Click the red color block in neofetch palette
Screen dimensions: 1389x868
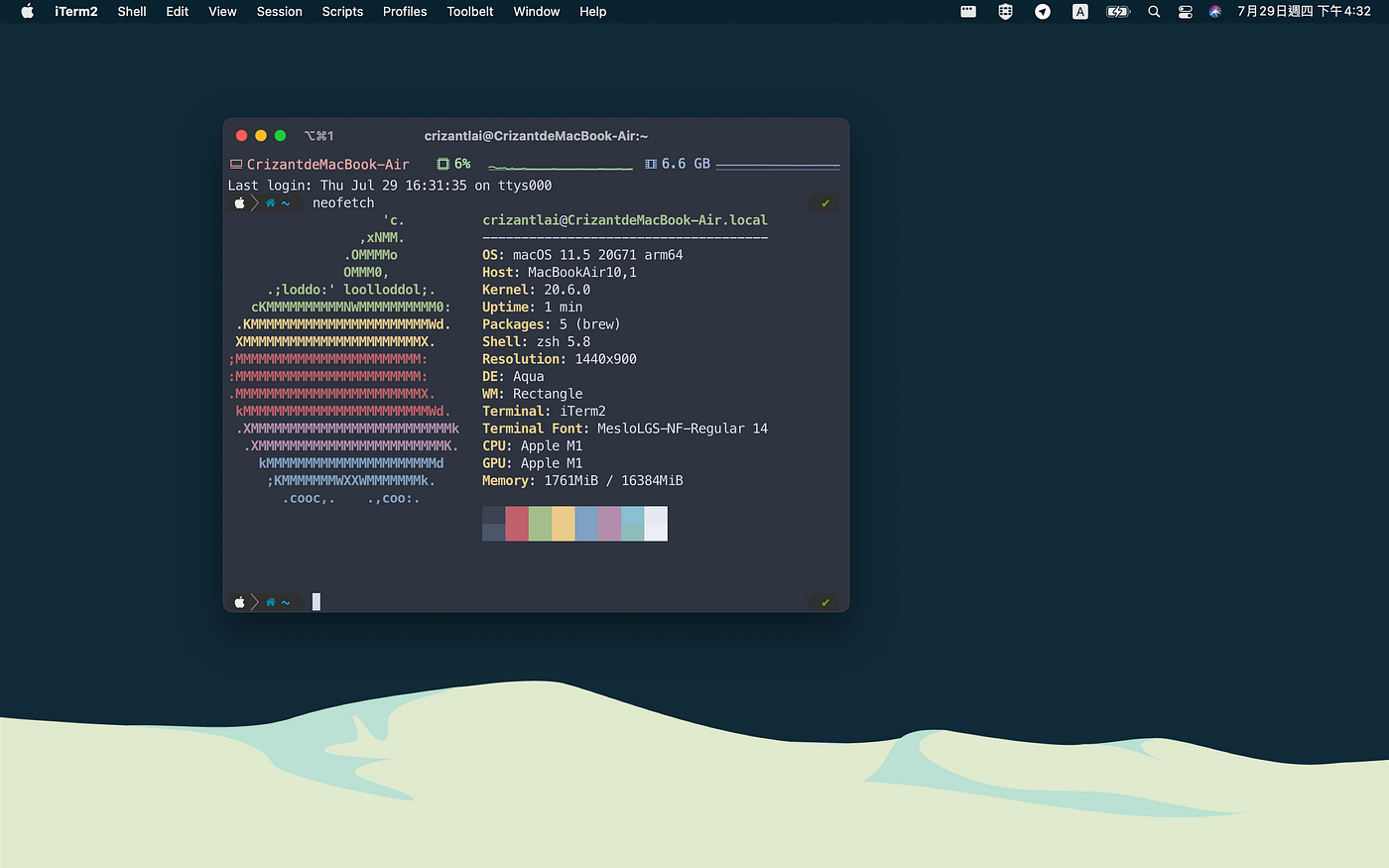pyautogui.click(x=517, y=524)
